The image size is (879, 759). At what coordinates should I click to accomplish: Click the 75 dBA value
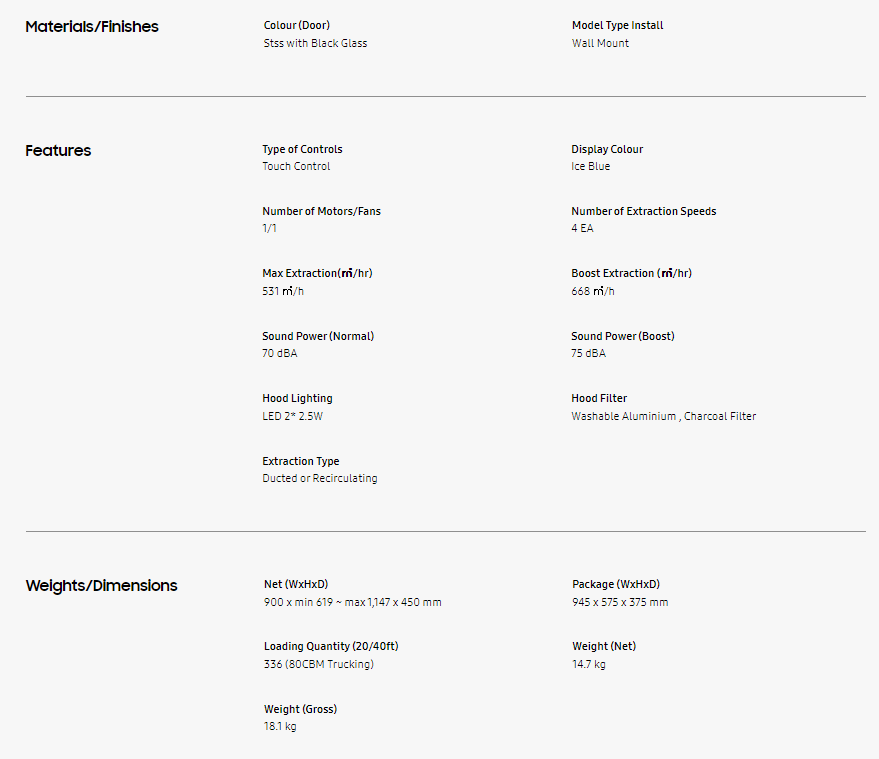click(588, 353)
